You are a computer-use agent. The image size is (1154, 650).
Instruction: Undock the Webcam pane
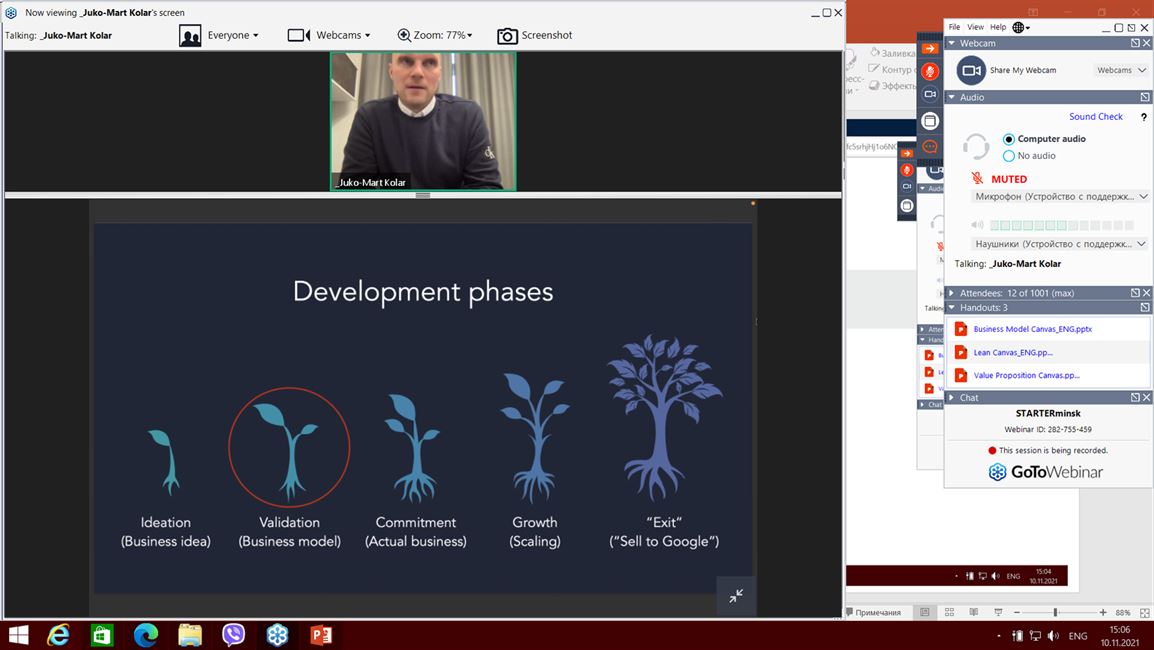point(1135,43)
